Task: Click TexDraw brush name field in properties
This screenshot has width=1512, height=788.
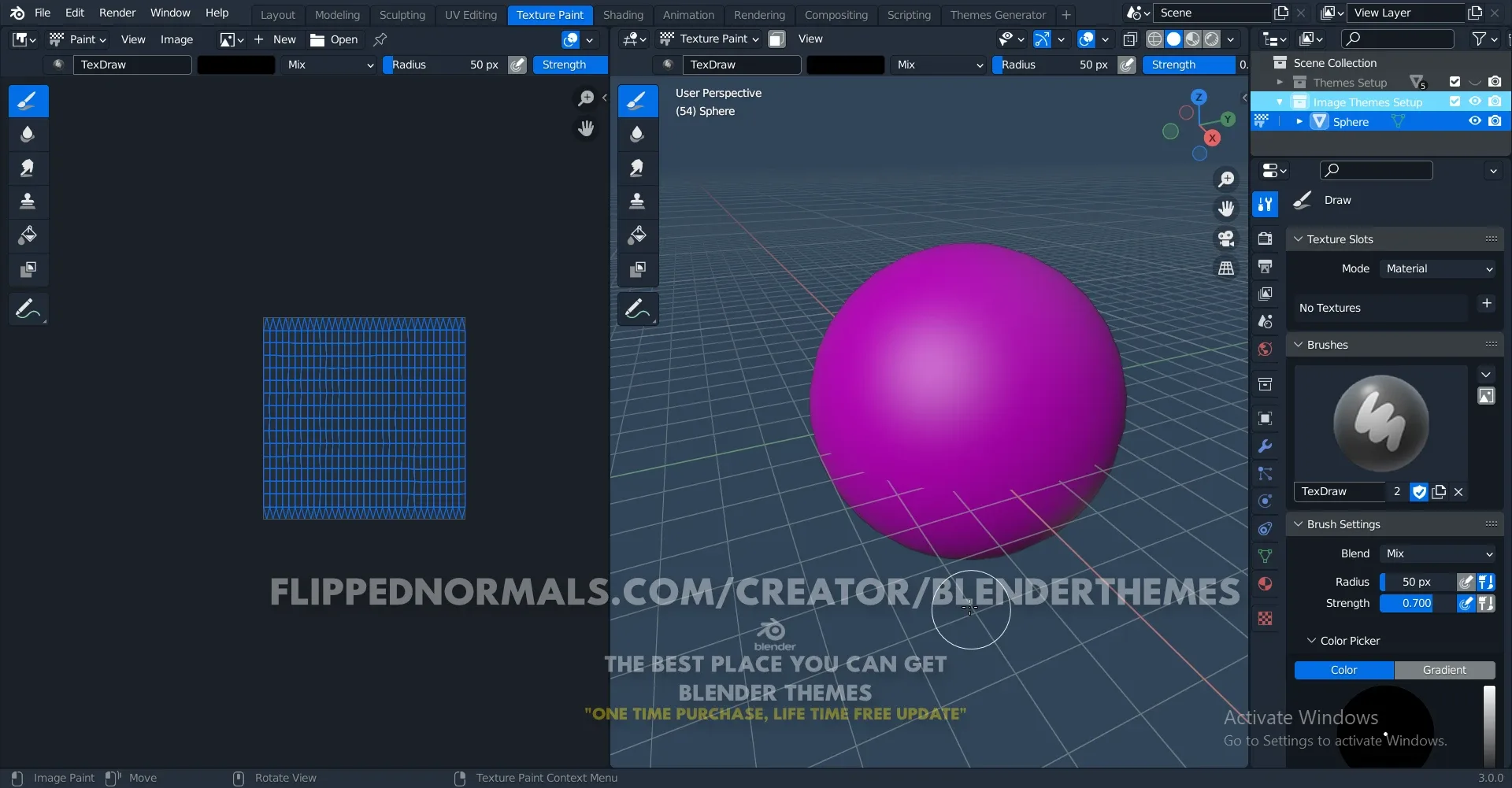Action: pos(1339,491)
